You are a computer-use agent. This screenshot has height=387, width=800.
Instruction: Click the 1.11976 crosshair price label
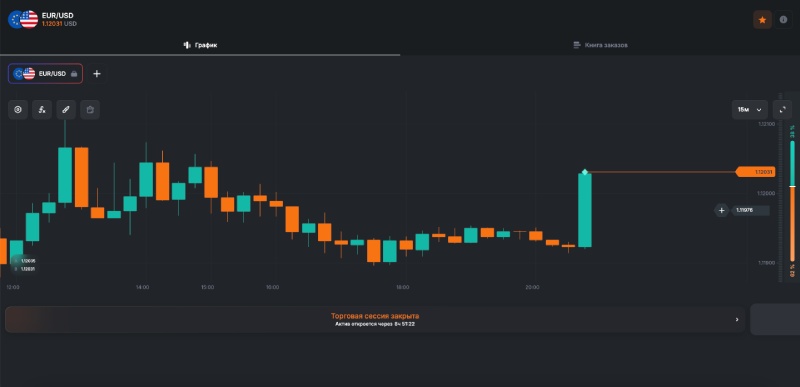pyautogui.click(x=750, y=210)
